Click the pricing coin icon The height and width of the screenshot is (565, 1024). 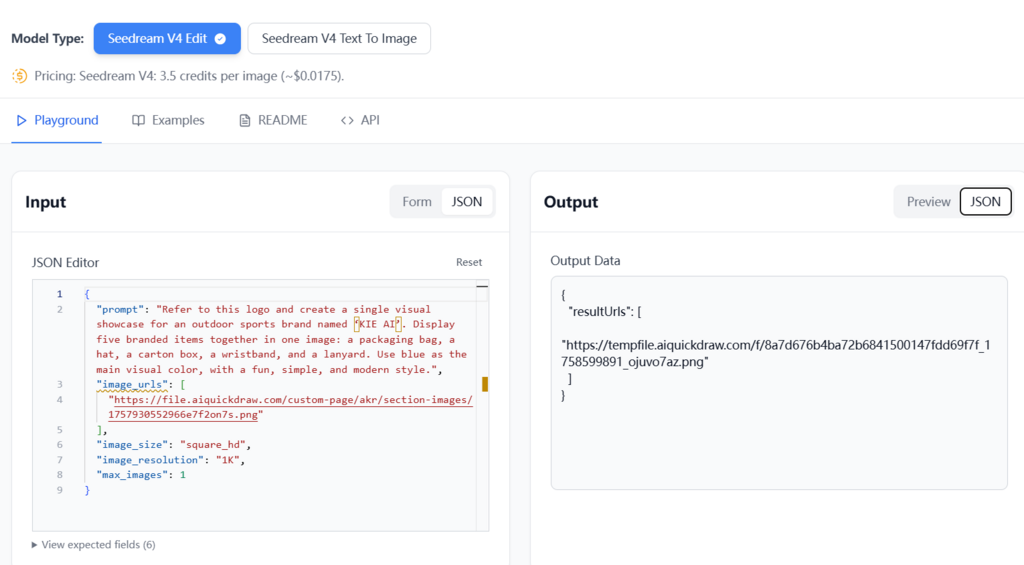tap(20, 76)
